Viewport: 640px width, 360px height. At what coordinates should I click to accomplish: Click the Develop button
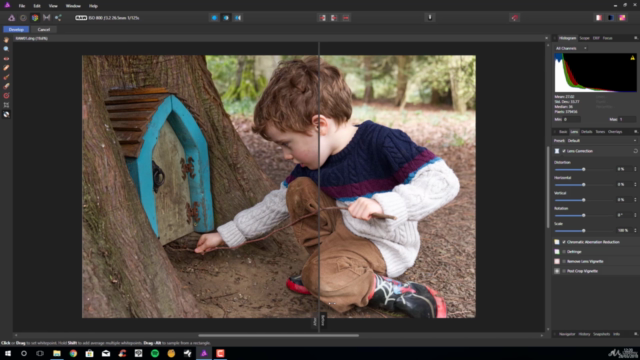16,29
